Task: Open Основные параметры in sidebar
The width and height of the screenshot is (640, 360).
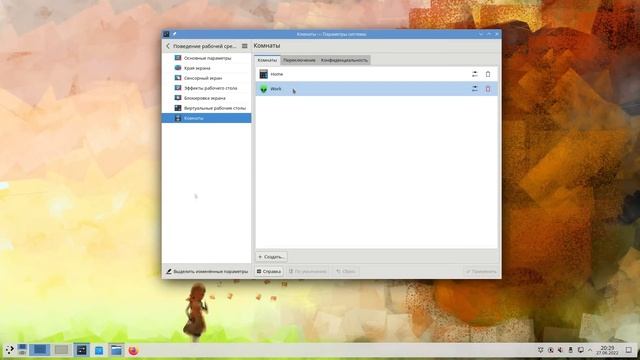Action: (x=207, y=58)
